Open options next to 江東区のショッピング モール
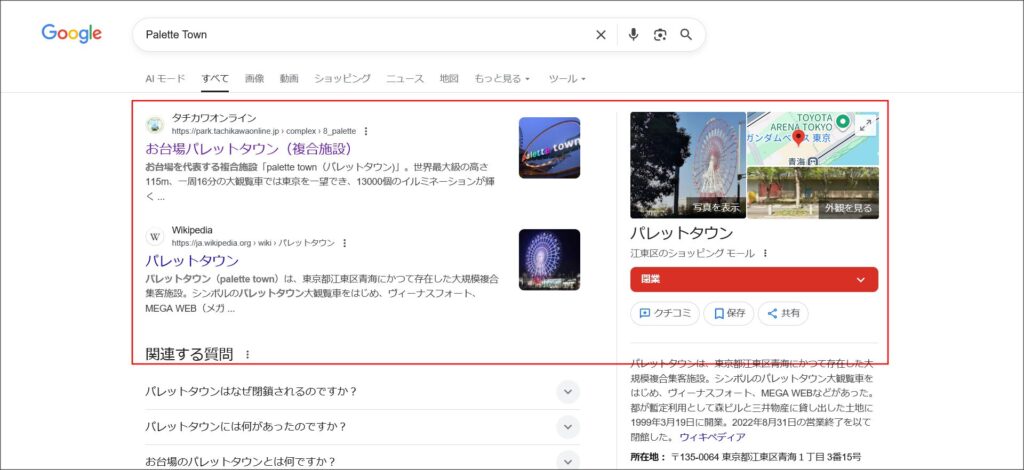Image resolution: width=1024 pixels, height=470 pixels. tap(765, 253)
